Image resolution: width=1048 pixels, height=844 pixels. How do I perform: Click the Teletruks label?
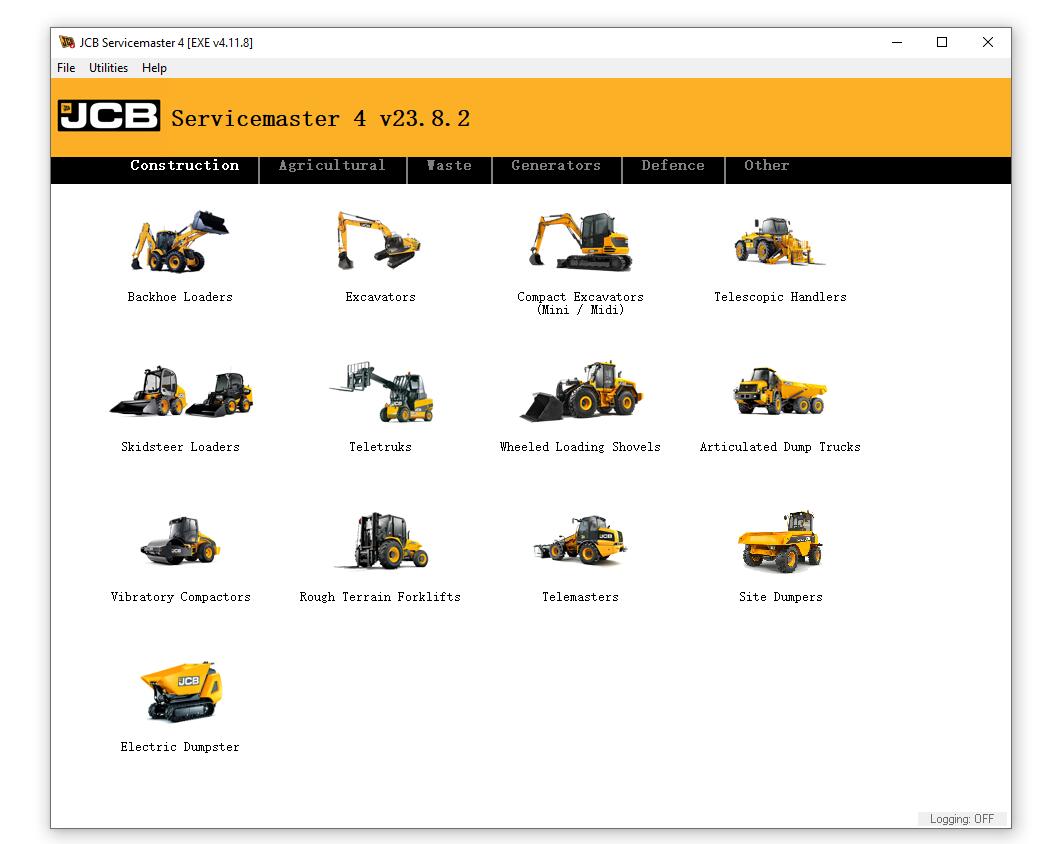[380, 447]
